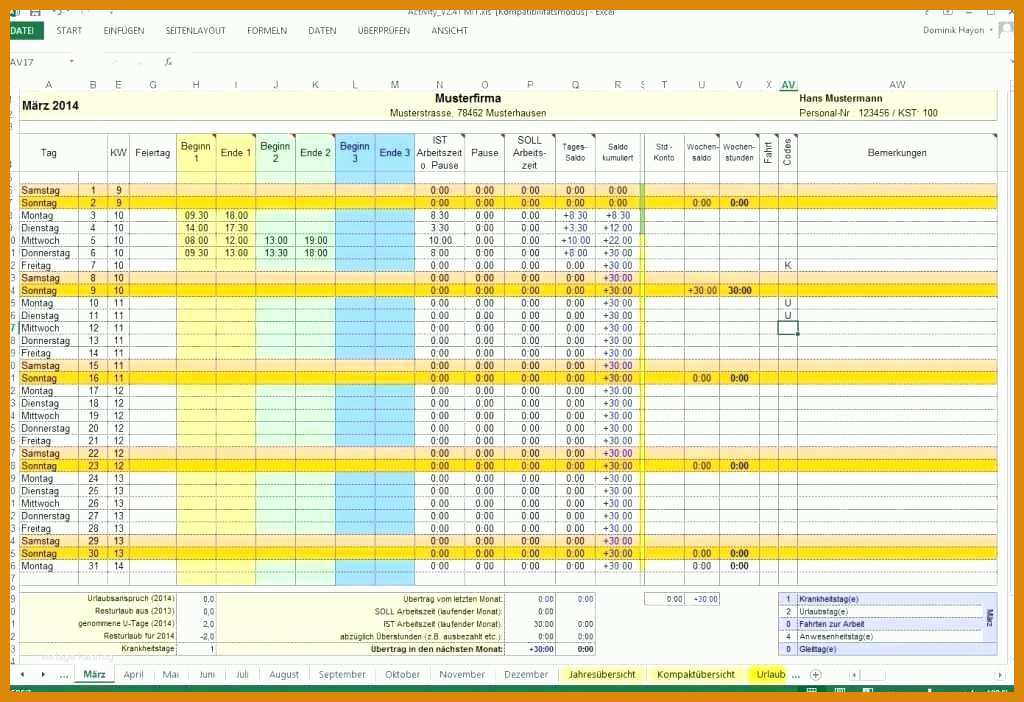
Task: Switch to the November sheet tab
Action: (462, 675)
